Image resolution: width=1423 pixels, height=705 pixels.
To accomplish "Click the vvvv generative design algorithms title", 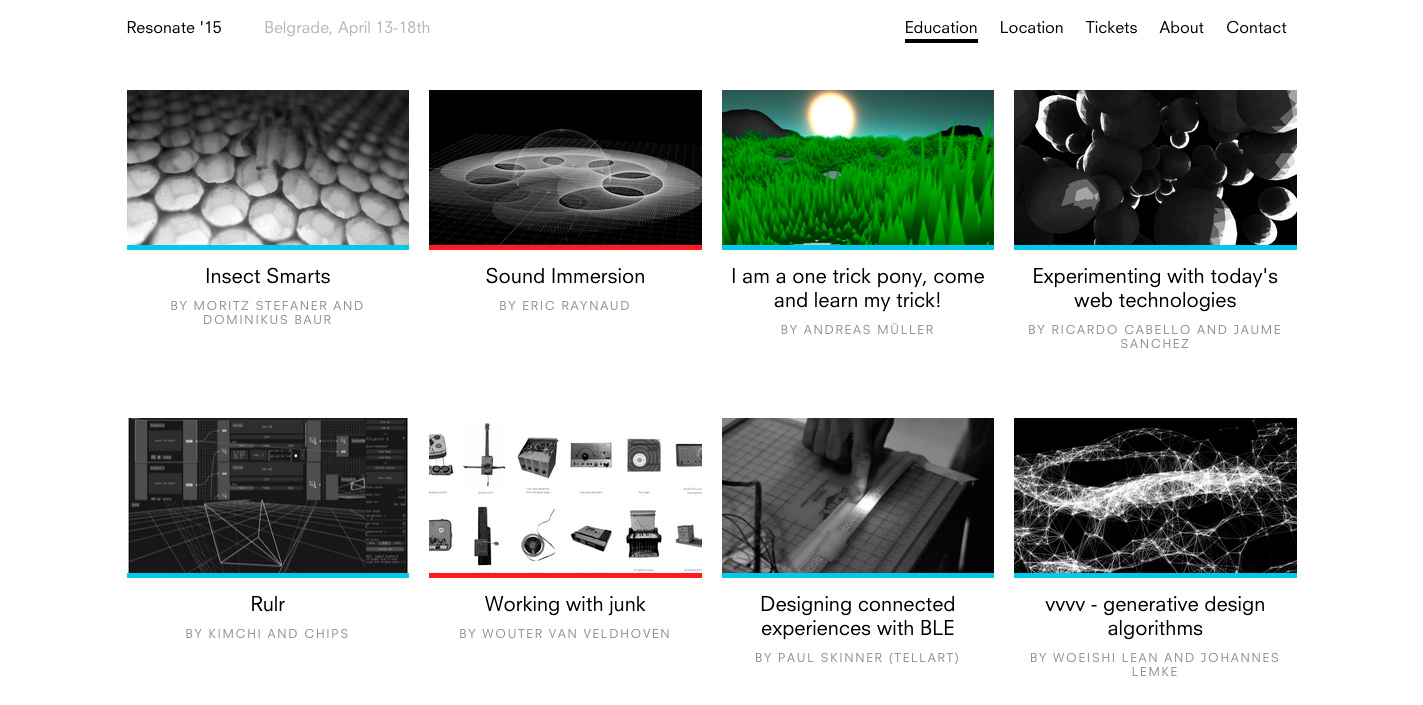I will point(1155,616).
